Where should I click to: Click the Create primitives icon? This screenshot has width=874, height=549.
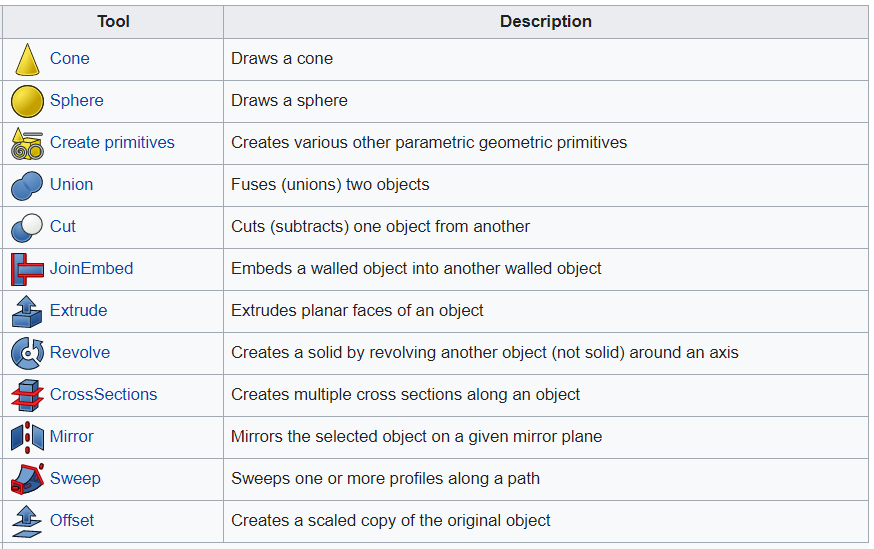(x=27, y=143)
